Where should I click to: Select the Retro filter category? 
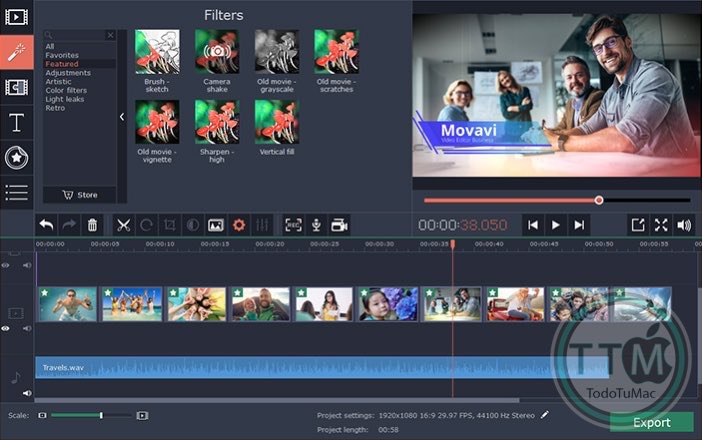[55, 108]
